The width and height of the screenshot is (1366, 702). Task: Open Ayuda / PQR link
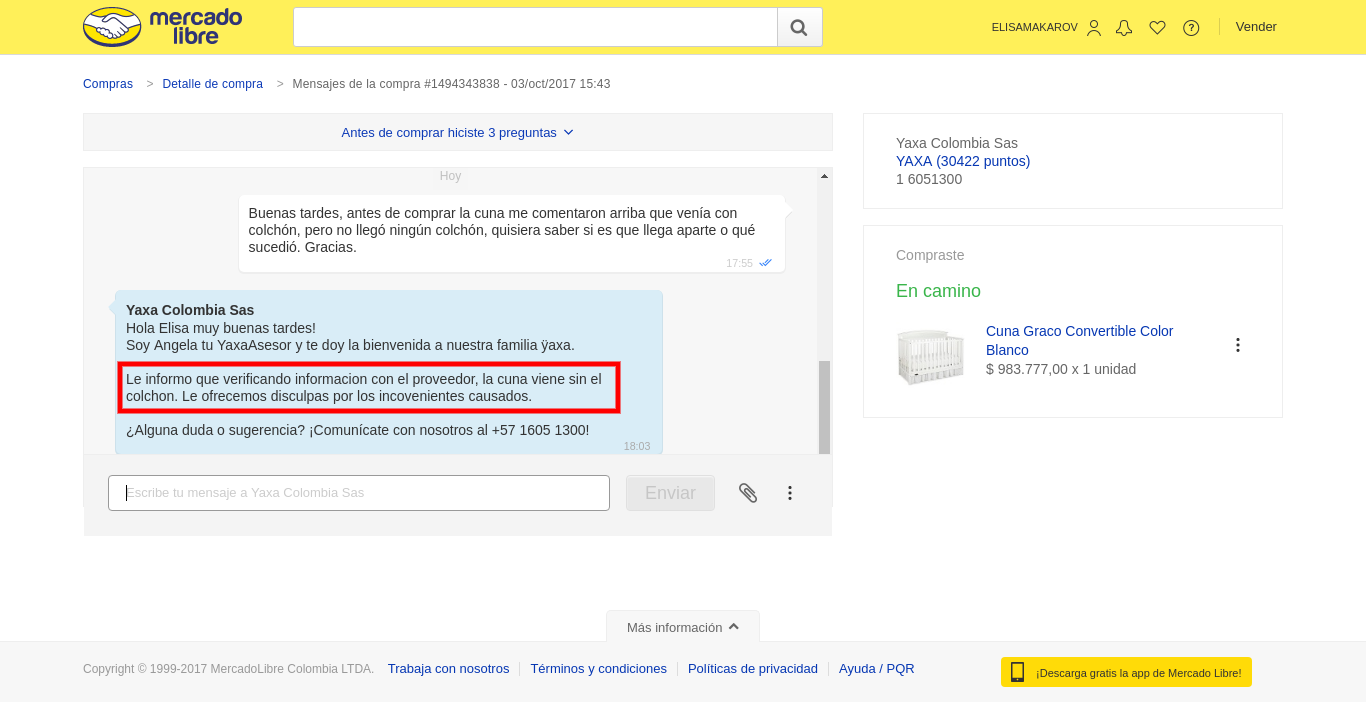877,669
